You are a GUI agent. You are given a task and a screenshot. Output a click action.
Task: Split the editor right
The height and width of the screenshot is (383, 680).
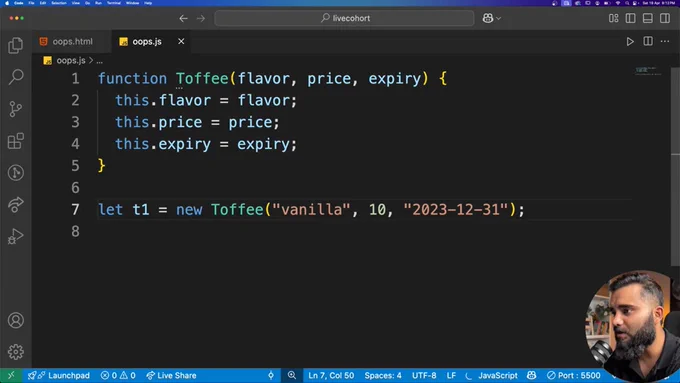[648, 41]
